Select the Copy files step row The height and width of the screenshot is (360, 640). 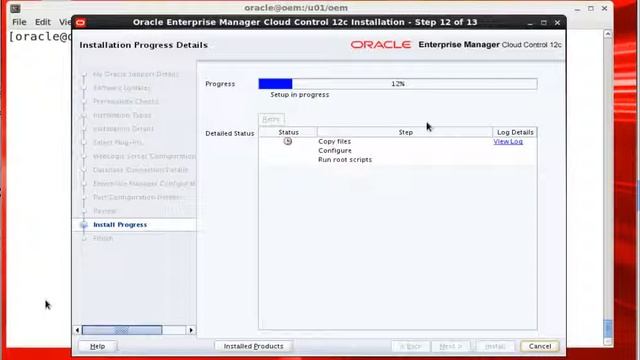click(398, 142)
